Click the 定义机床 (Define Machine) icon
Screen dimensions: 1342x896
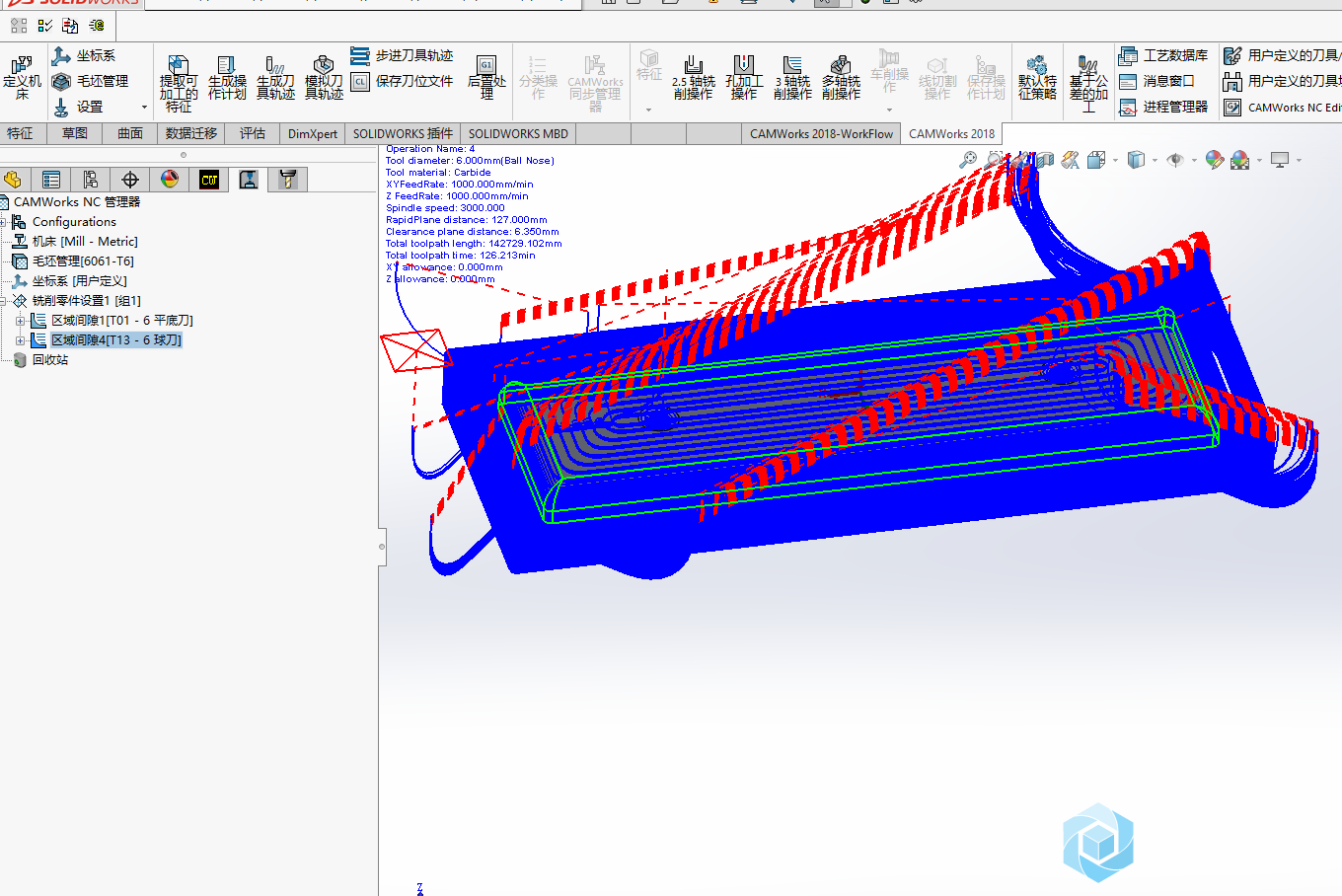click(22, 78)
